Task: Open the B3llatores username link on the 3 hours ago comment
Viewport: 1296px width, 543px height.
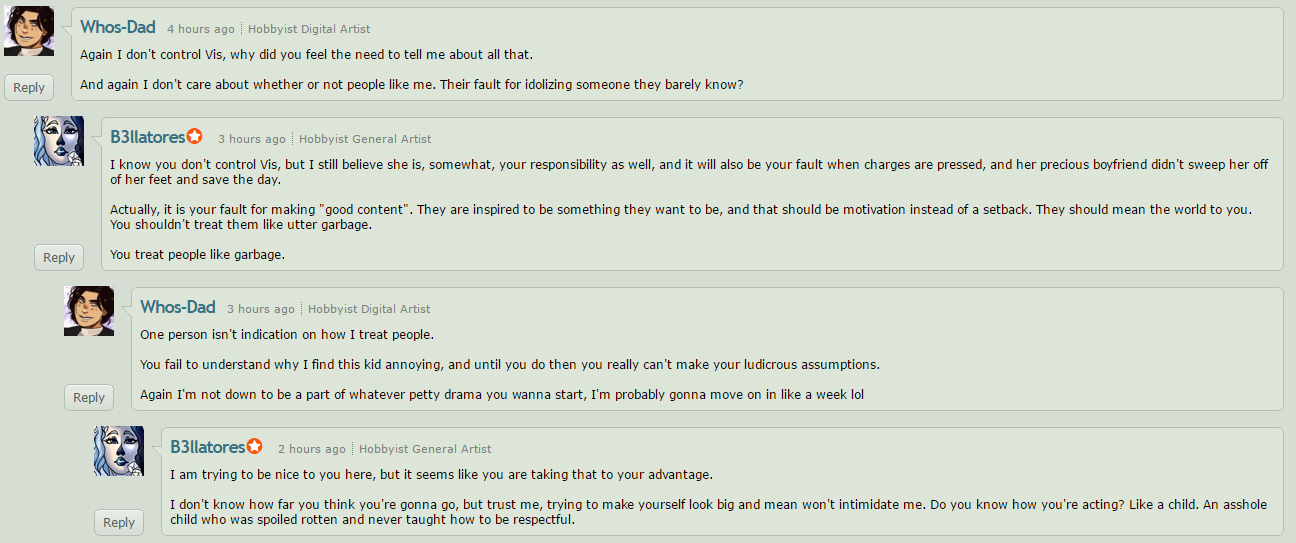Action: click(148, 137)
